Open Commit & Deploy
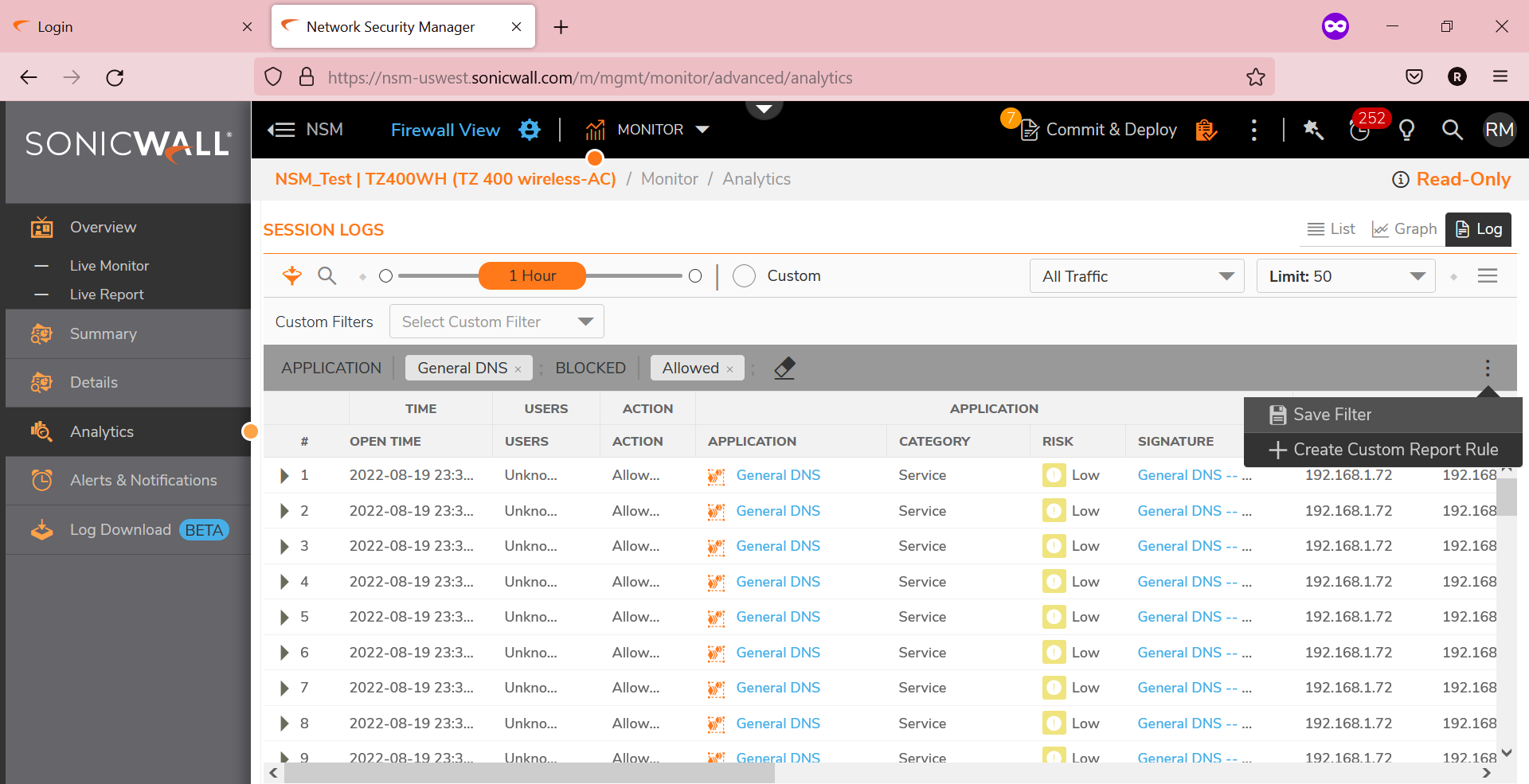This screenshot has height=784, width=1529. tap(1099, 130)
